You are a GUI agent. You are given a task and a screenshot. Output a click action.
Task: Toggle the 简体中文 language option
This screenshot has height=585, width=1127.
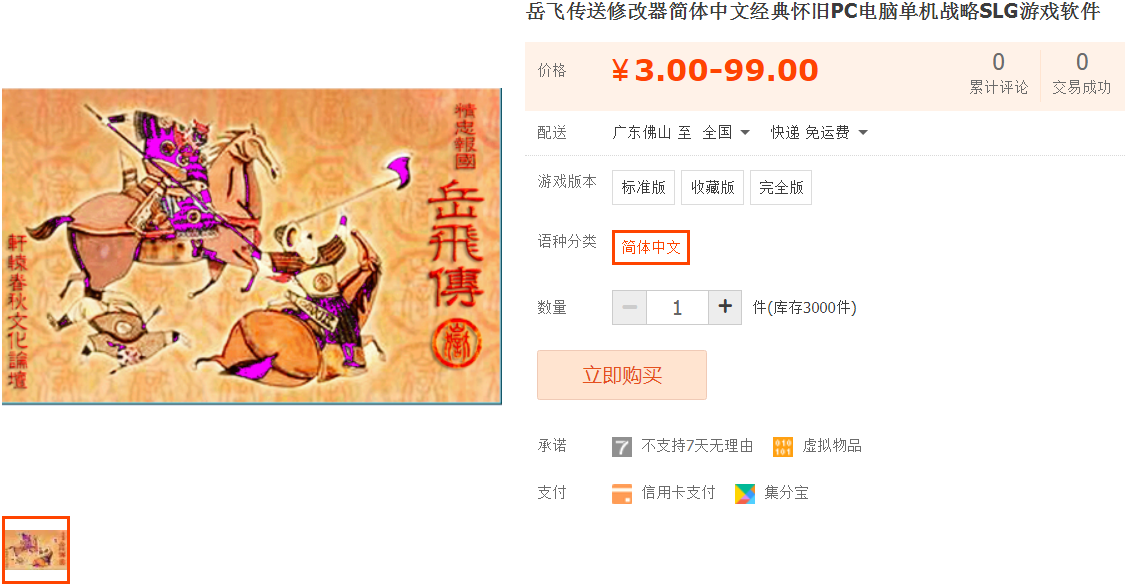coord(650,247)
